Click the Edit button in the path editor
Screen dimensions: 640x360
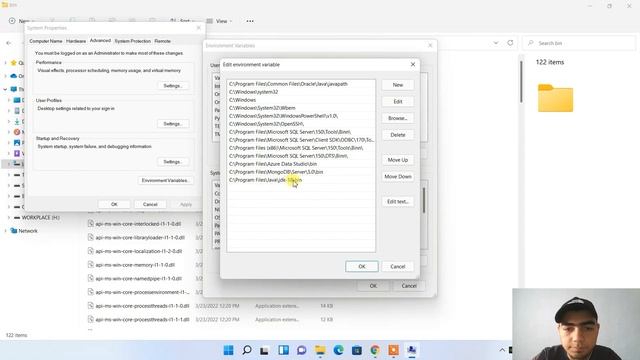coord(398,102)
